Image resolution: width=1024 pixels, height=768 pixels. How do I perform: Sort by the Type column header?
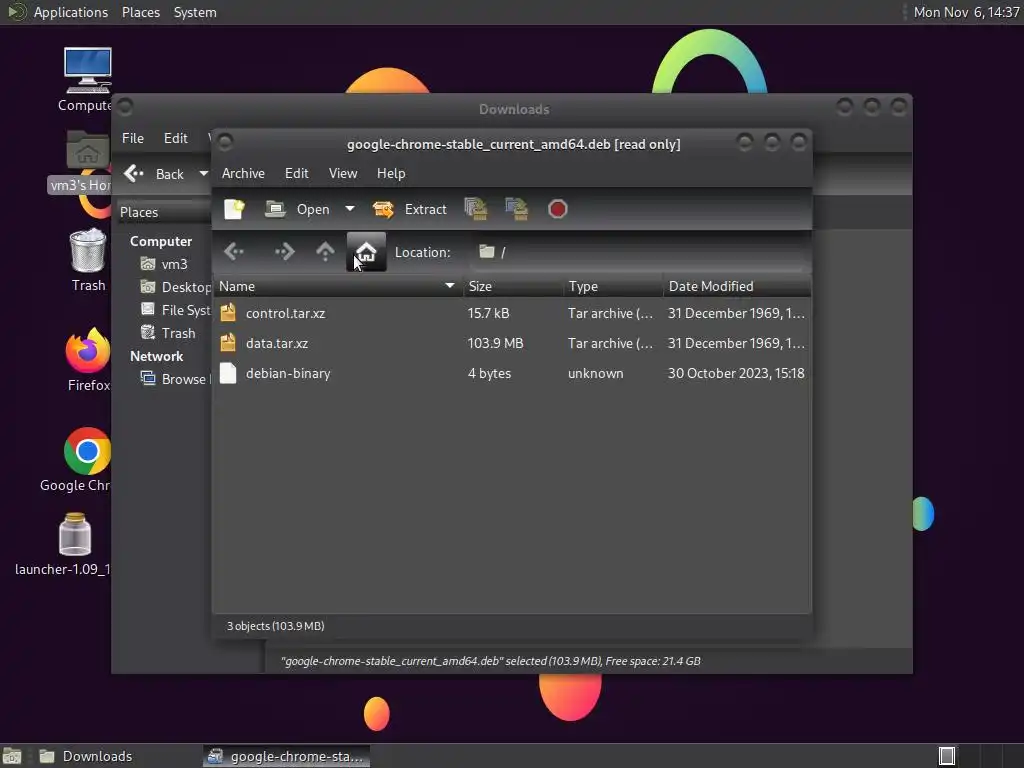613,286
